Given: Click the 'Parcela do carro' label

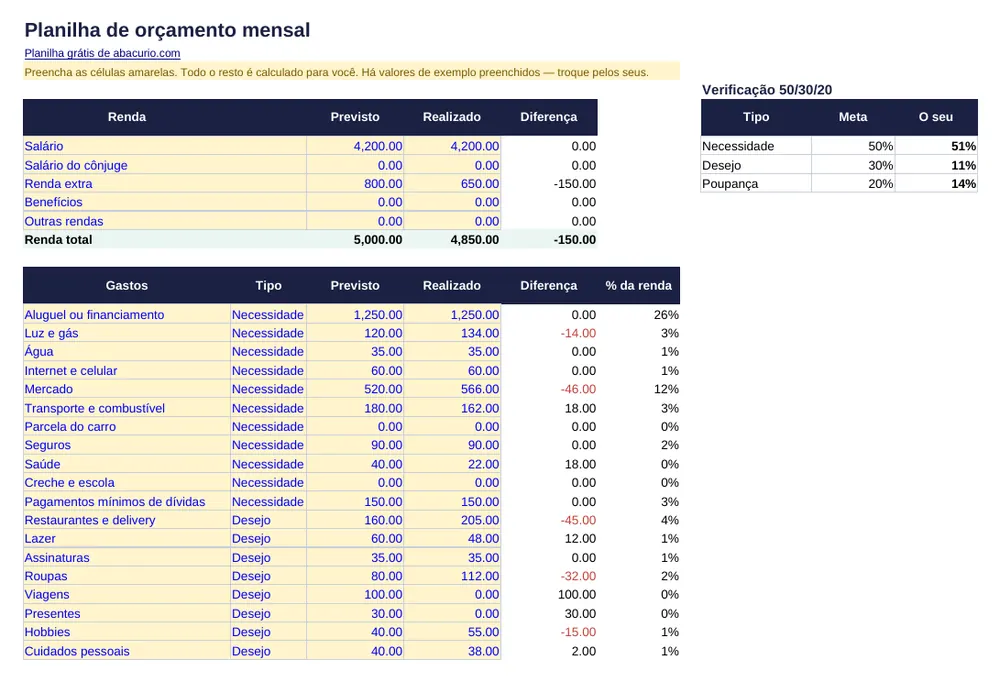Looking at the screenshot, I should click(70, 427).
